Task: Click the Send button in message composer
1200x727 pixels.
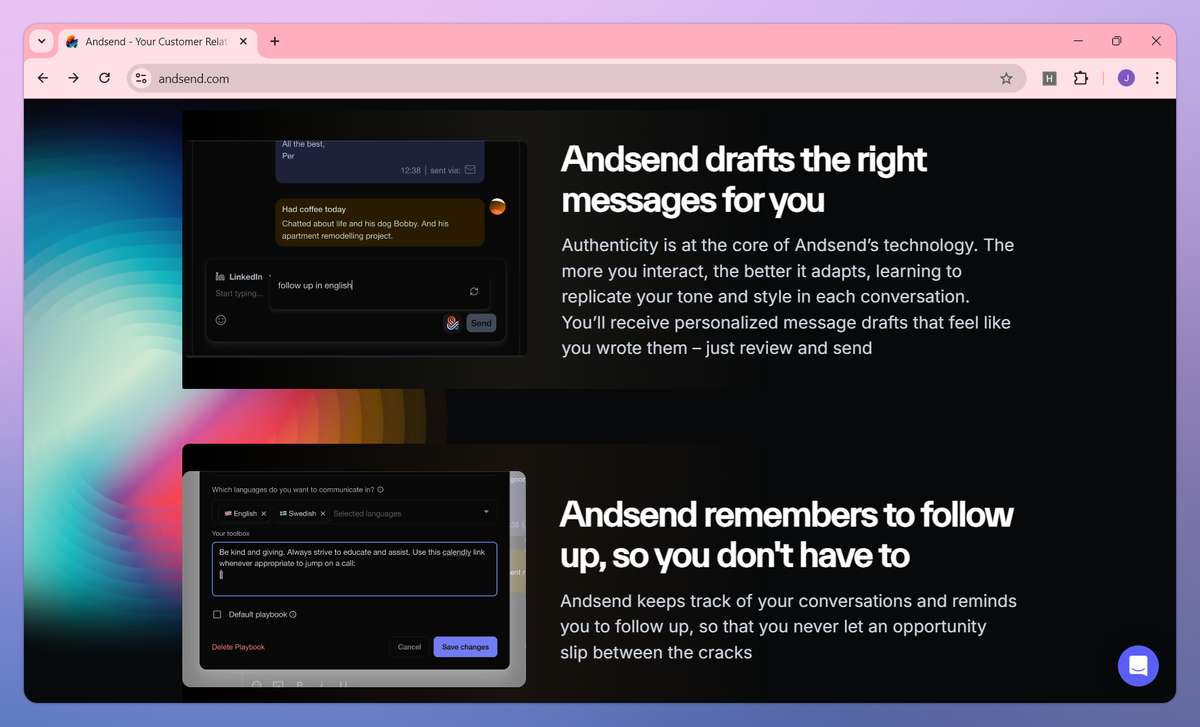Action: 481,323
